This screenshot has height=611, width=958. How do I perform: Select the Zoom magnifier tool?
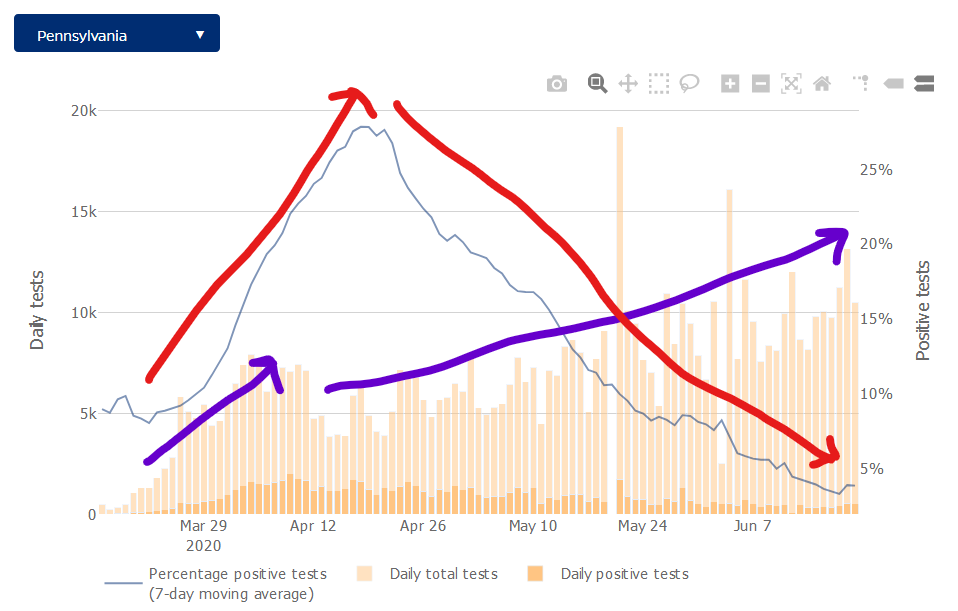tap(597, 84)
